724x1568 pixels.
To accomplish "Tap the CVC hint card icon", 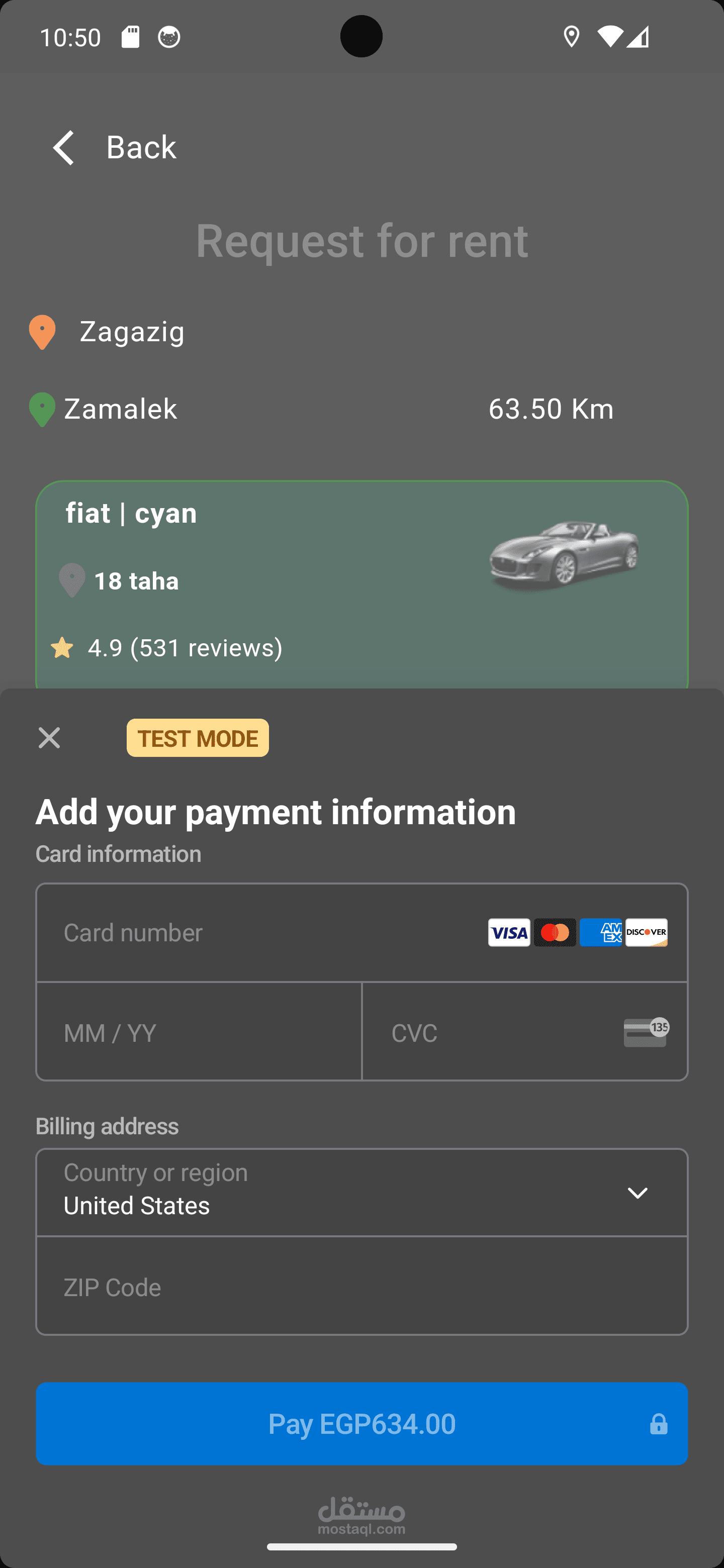I will click(646, 1032).
